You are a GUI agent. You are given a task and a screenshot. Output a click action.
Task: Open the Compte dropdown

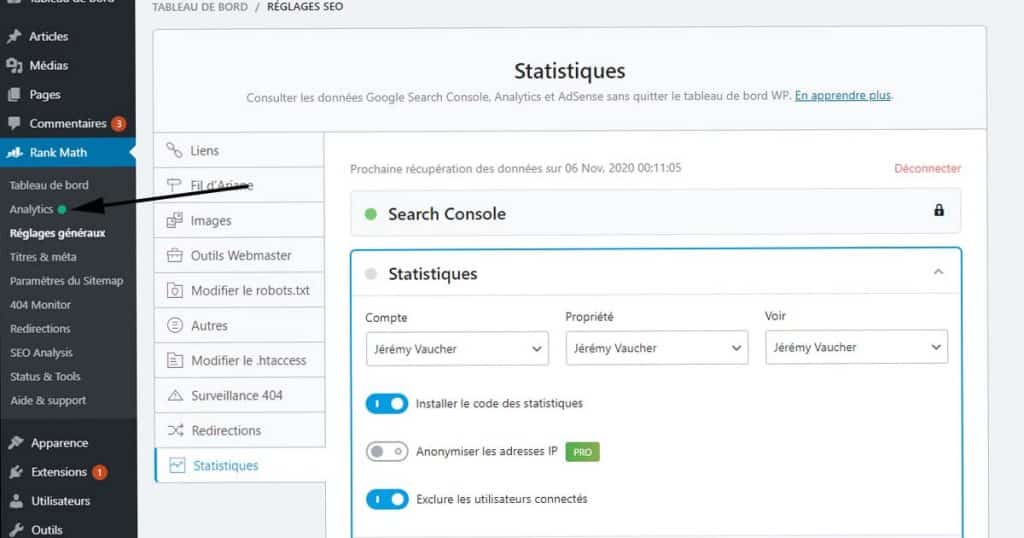[457, 349]
